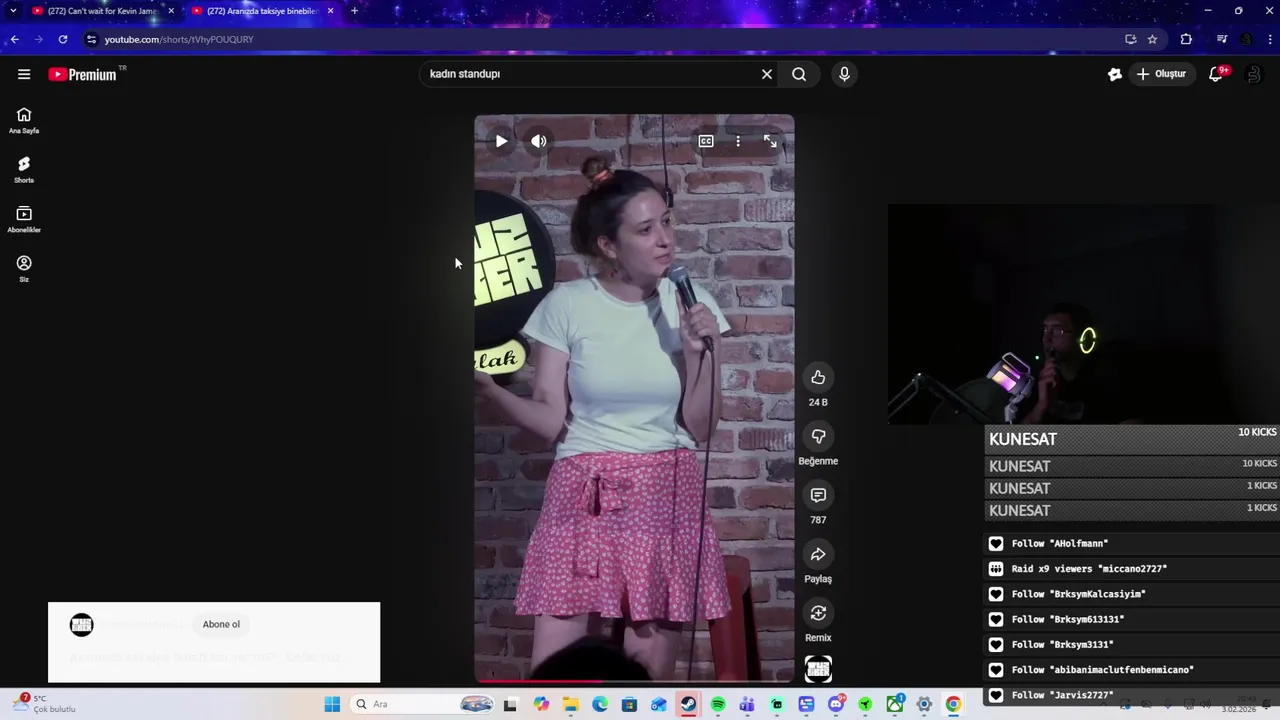Go to YouTube Premium home logo

pos(83,74)
